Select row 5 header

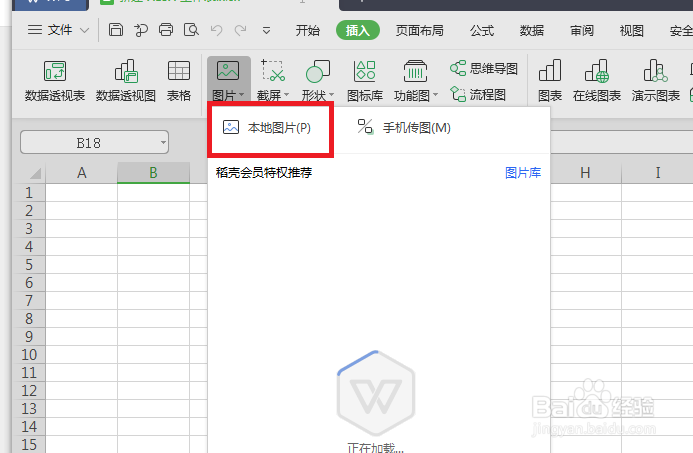click(29, 265)
